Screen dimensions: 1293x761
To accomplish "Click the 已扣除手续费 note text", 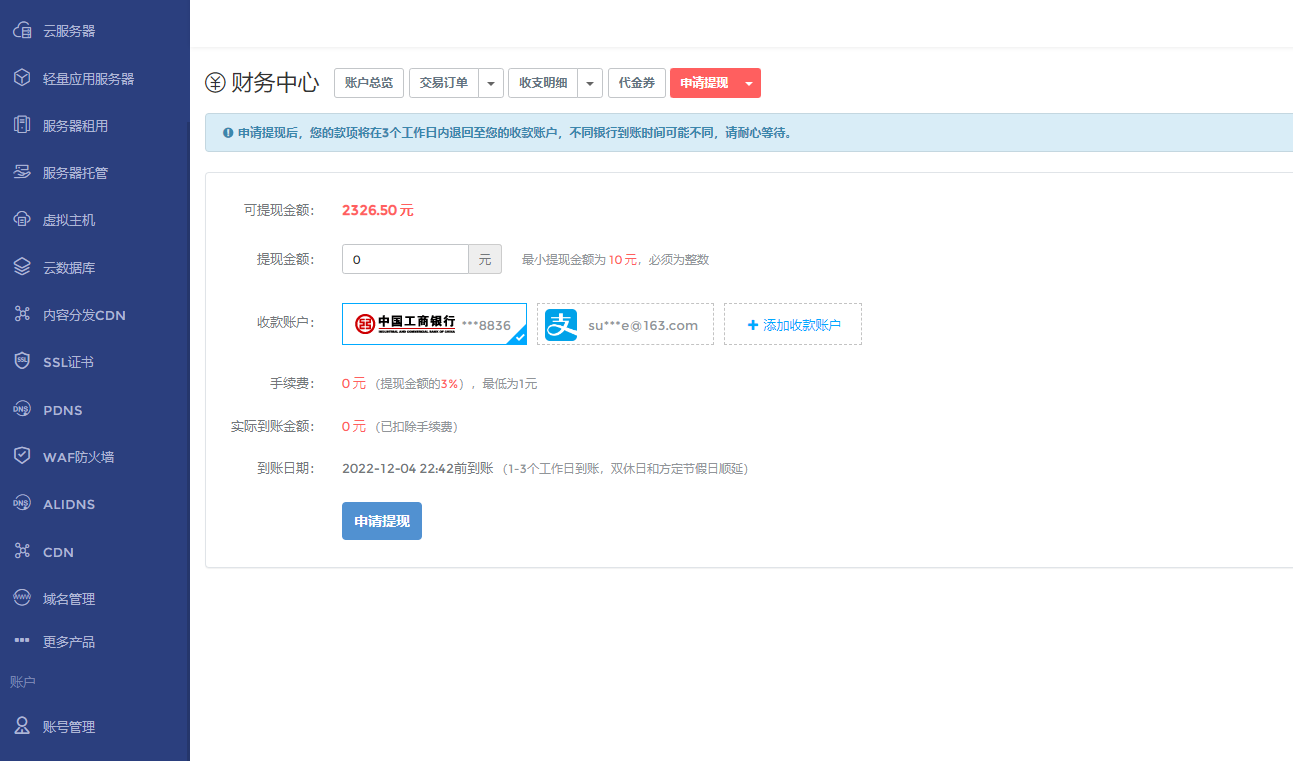I will click(417, 426).
